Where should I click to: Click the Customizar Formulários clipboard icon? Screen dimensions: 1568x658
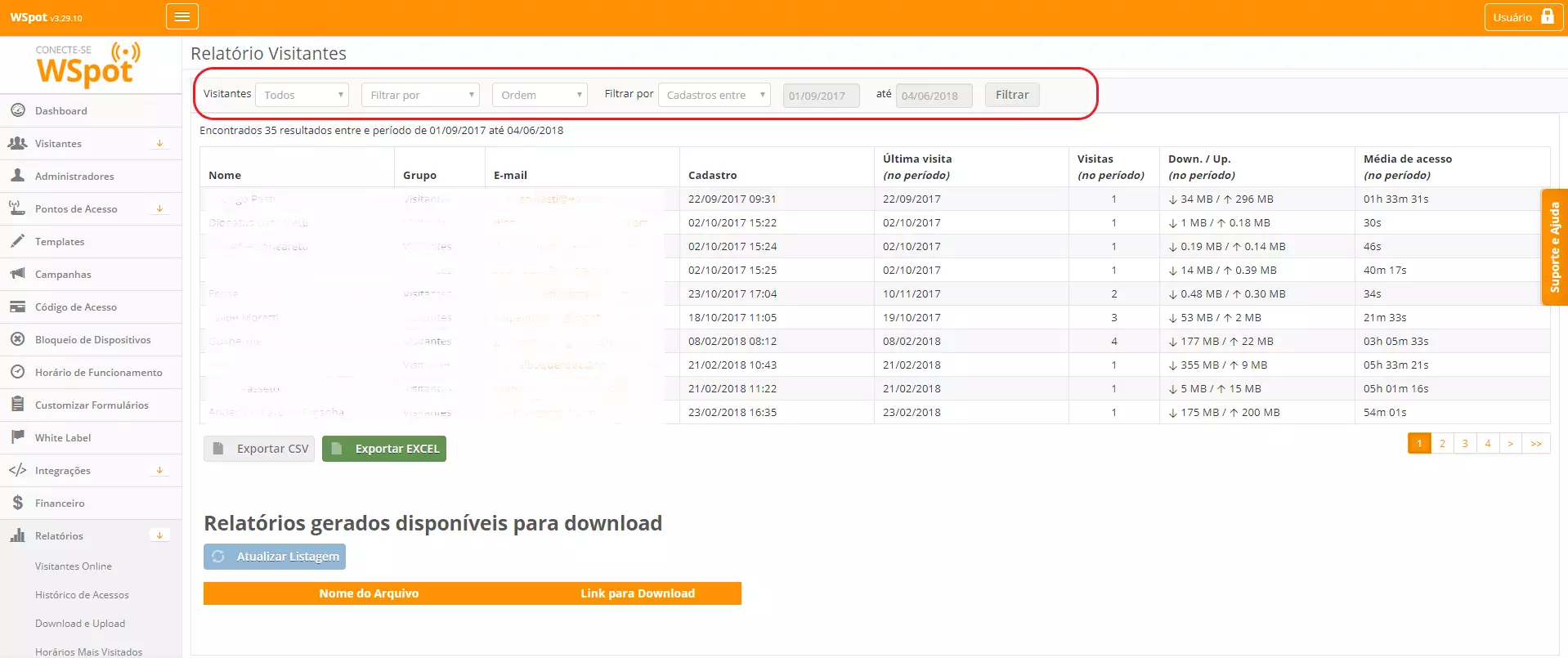(17, 405)
